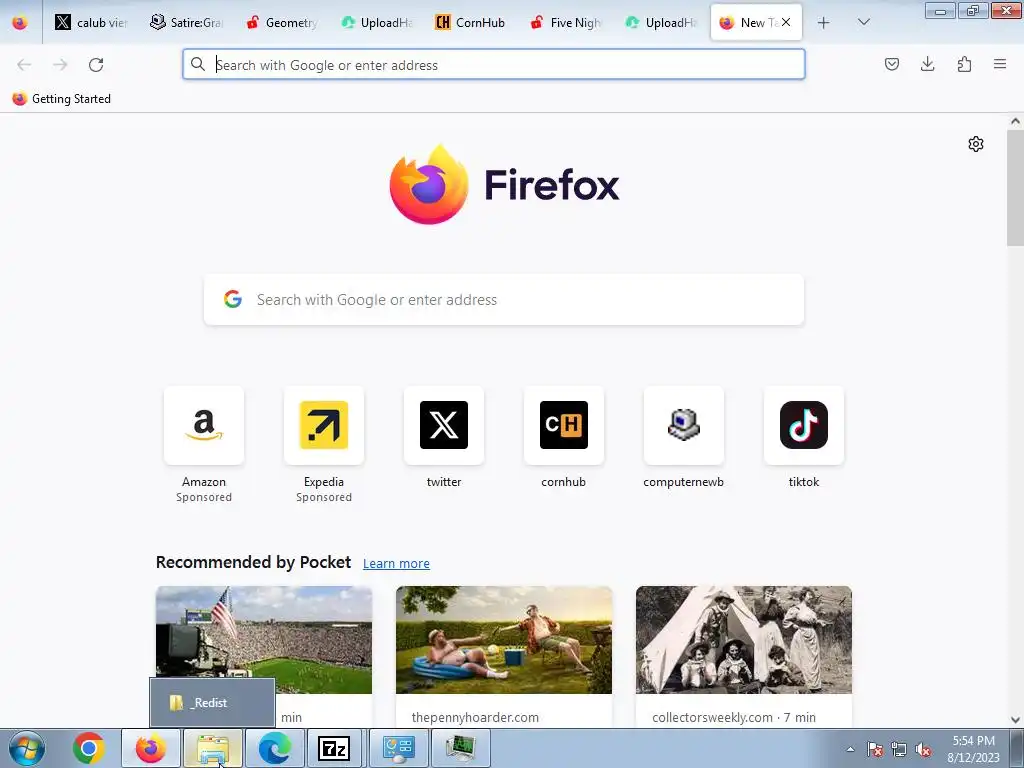
Task: Open Windows Explorer from taskbar
Action: 213,748
